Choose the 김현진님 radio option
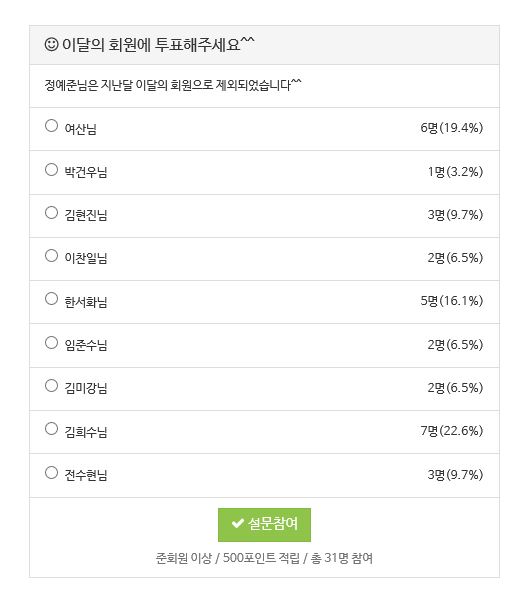This screenshot has height=607, width=527. tap(51, 212)
